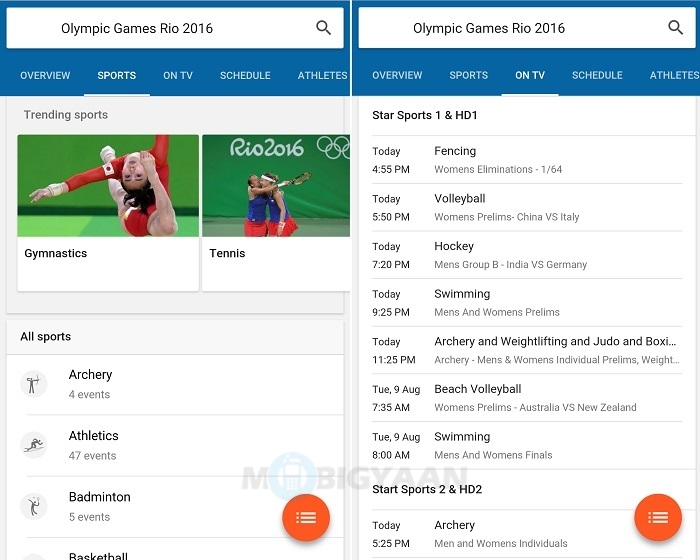The height and width of the screenshot is (560, 700).
Task: Select Archery 5:25 PM listing under HD2
Action: coord(527,534)
